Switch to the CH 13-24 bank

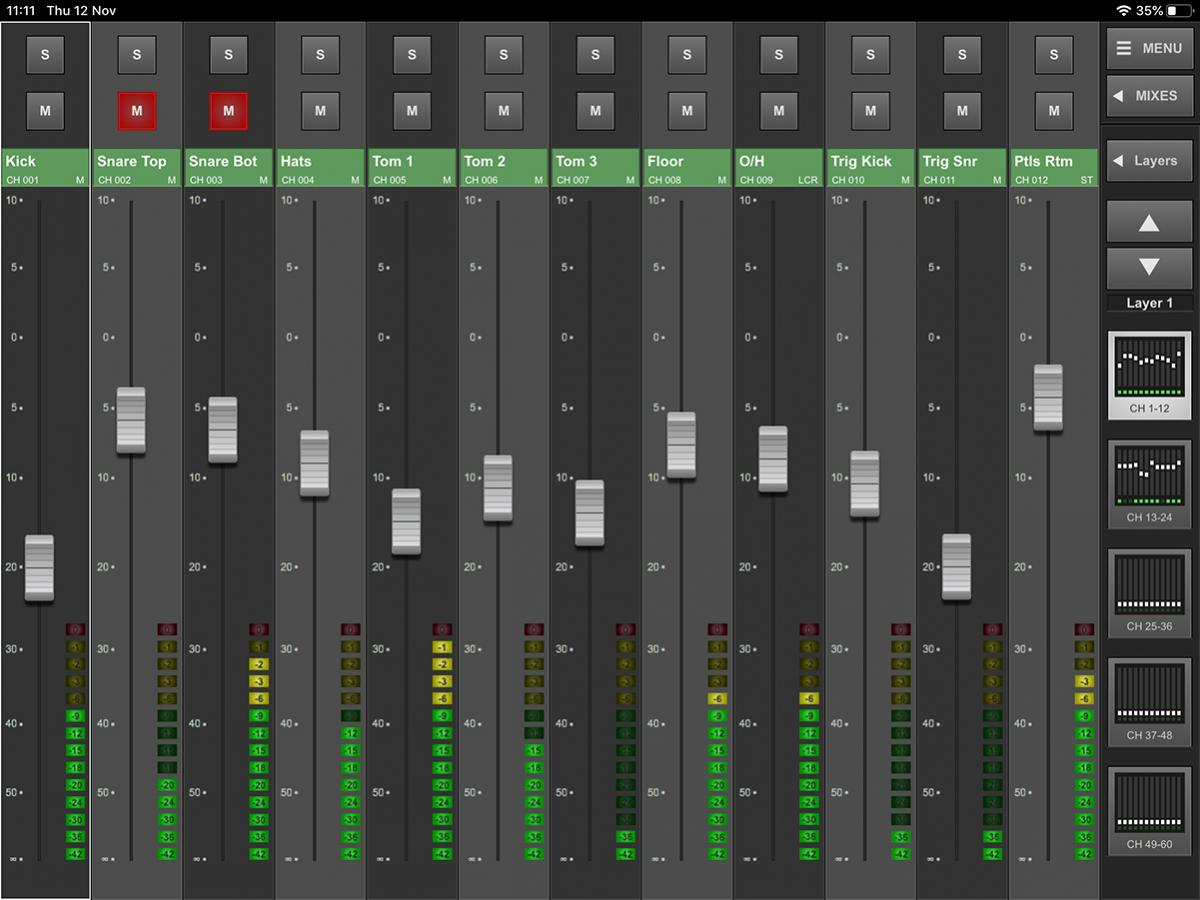[x=1149, y=484]
